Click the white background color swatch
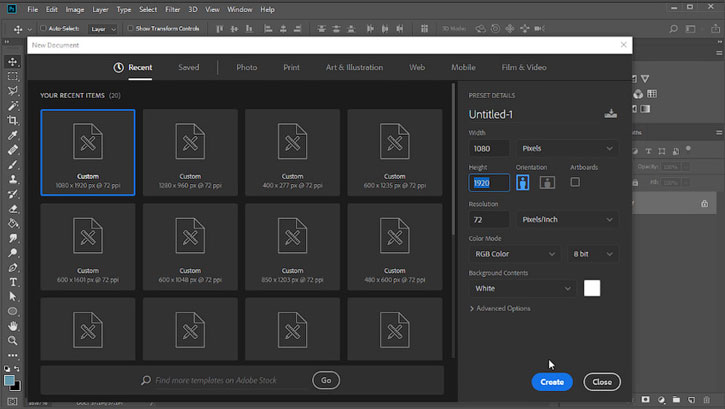Viewport: 725px width, 409px height. [592, 288]
